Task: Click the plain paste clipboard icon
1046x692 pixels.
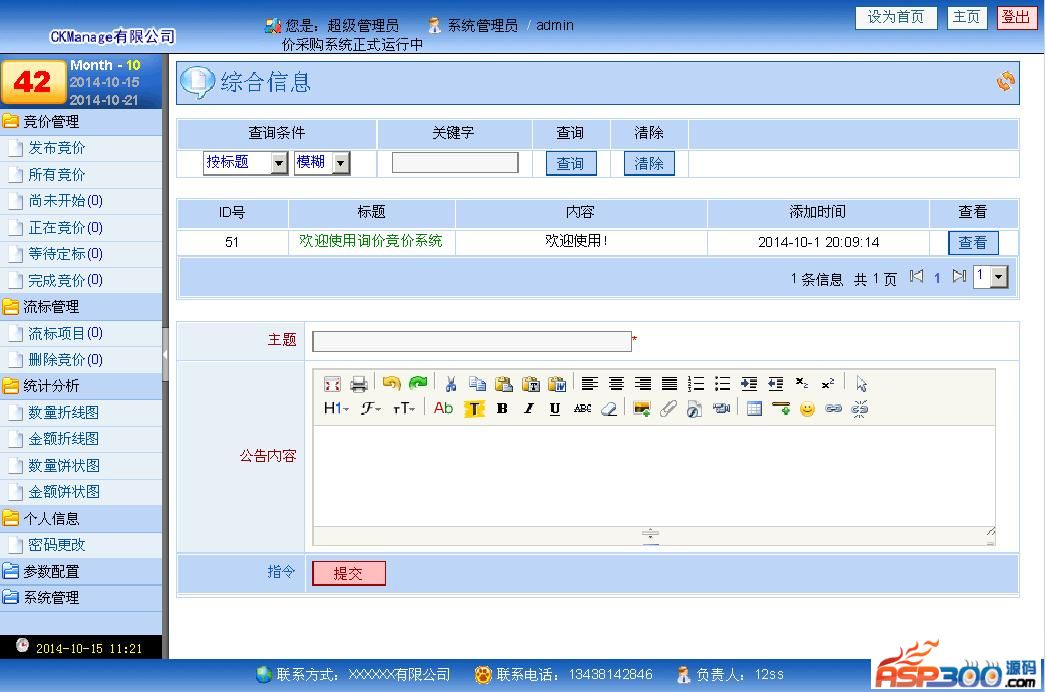Action: [x=504, y=384]
